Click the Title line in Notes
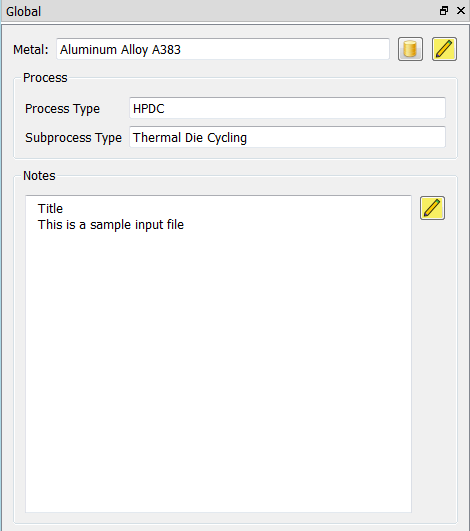The height and width of the screenshot is (531, 470). [x=50, y=209]
